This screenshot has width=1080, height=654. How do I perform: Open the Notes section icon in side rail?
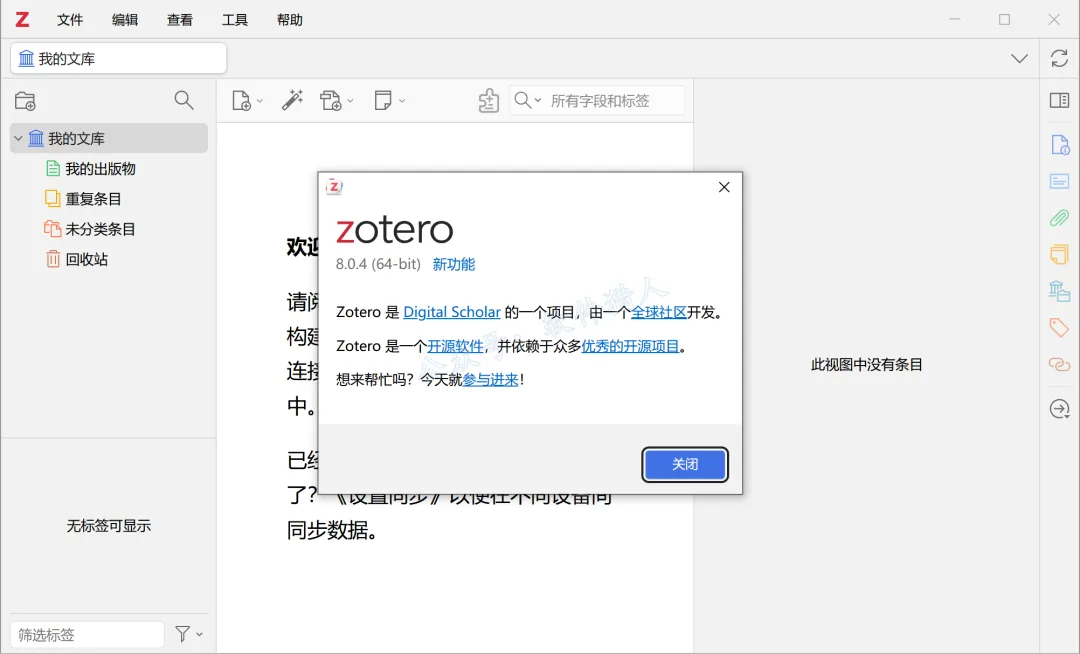click(1059, 255)
